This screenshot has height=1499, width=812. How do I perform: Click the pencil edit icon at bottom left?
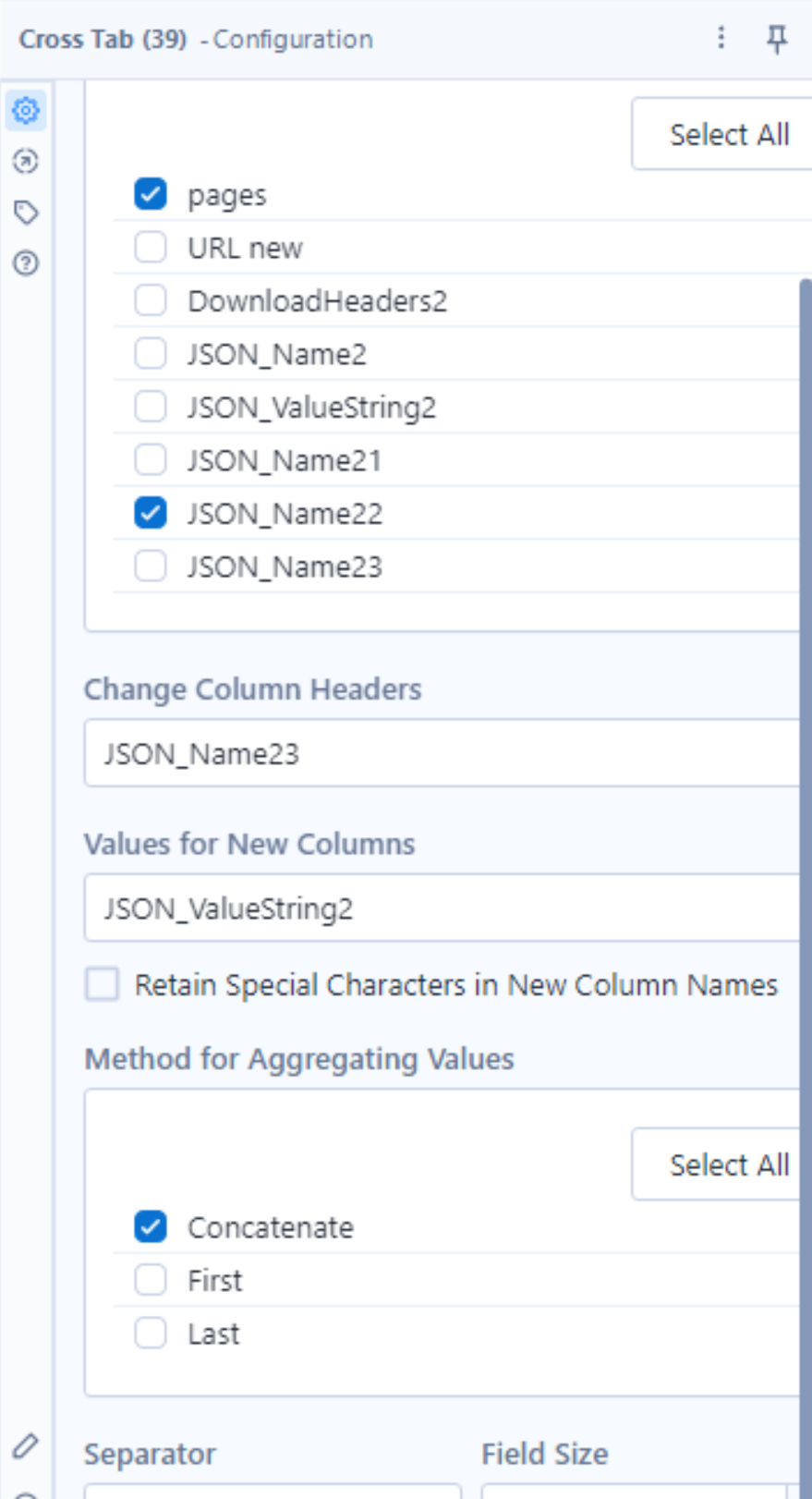26,1445
